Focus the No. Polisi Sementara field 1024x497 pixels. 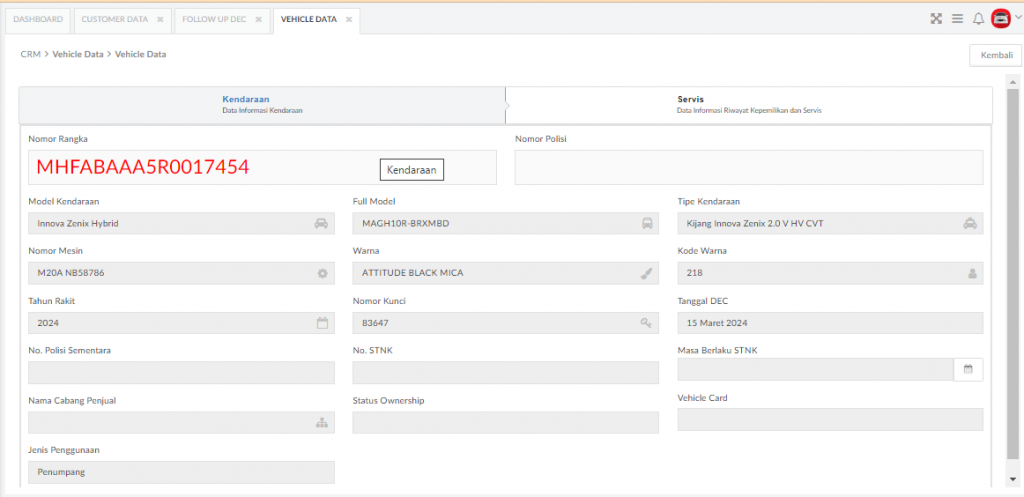pos(182,372)
